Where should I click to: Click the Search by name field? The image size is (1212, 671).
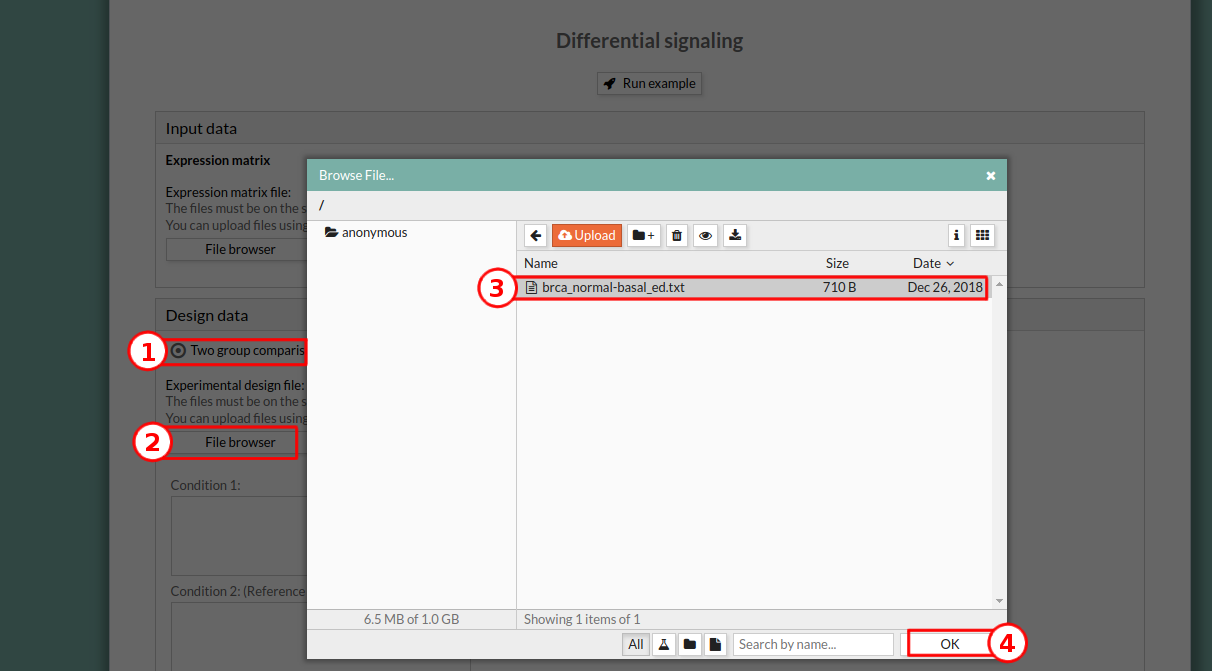[813, 645]
